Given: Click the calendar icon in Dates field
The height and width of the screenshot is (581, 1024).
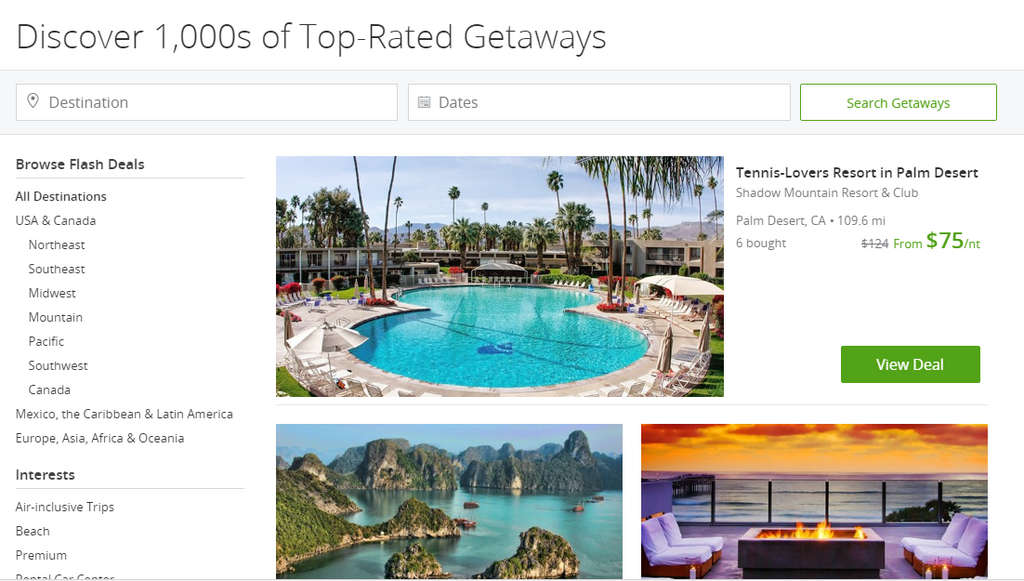Looking at the screenshot, I should click(x=424, y=102).
